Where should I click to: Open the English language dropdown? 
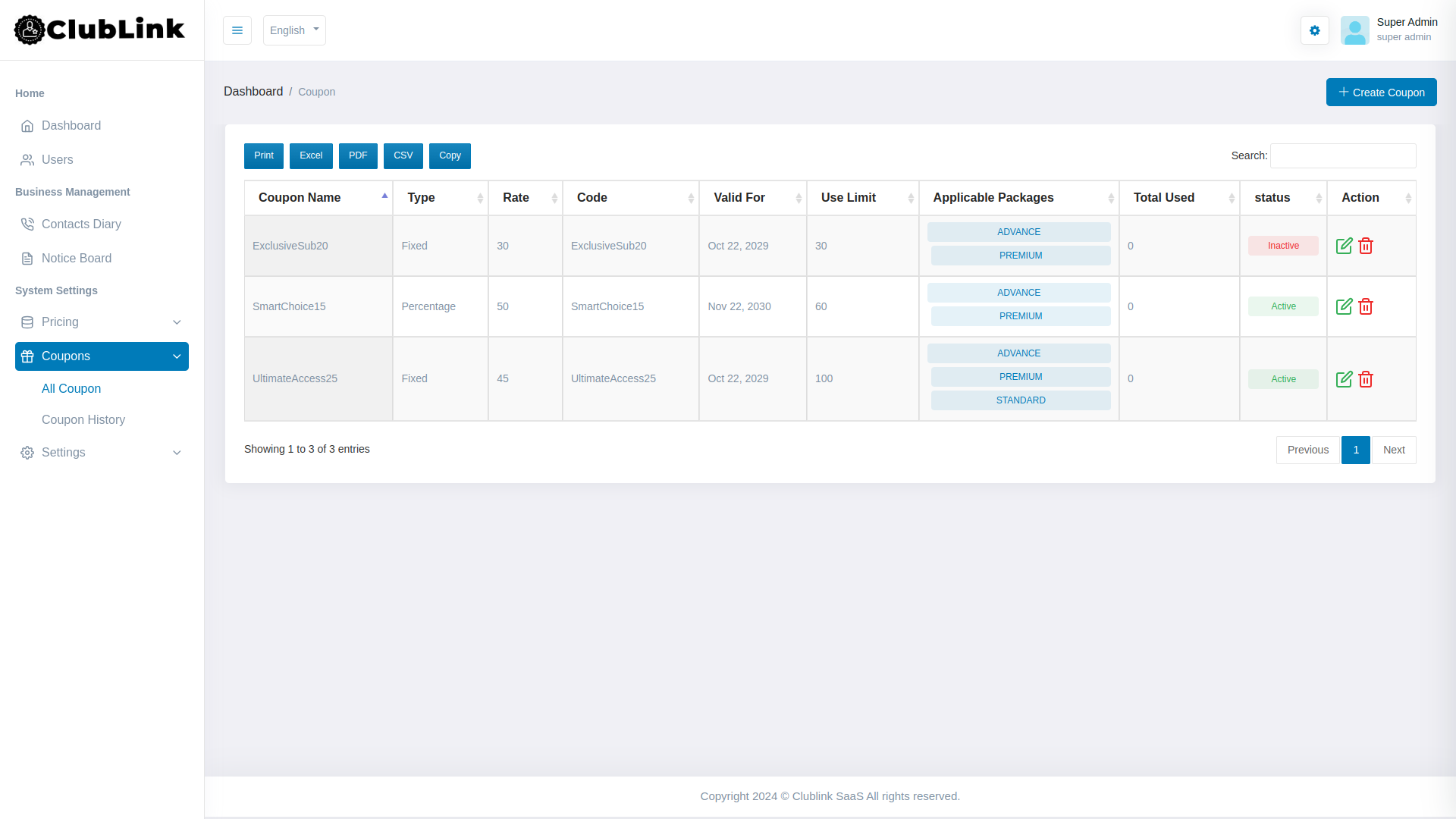(x=294, y=30)
